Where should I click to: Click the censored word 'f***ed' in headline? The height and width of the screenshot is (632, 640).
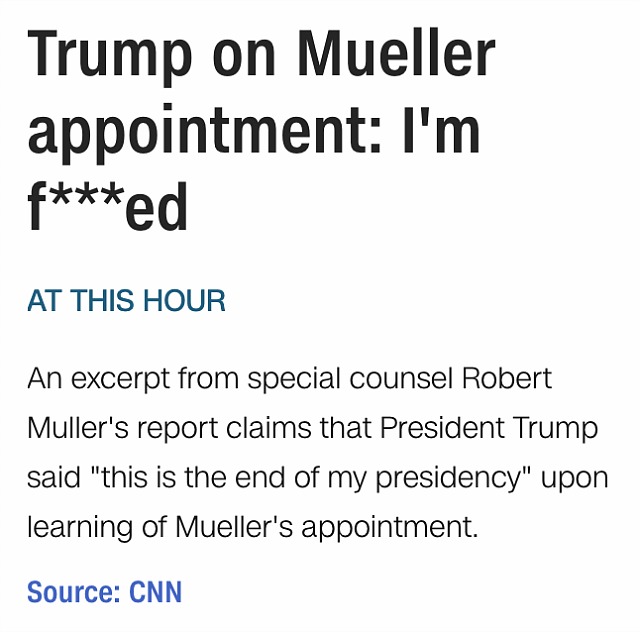point(107,207)
